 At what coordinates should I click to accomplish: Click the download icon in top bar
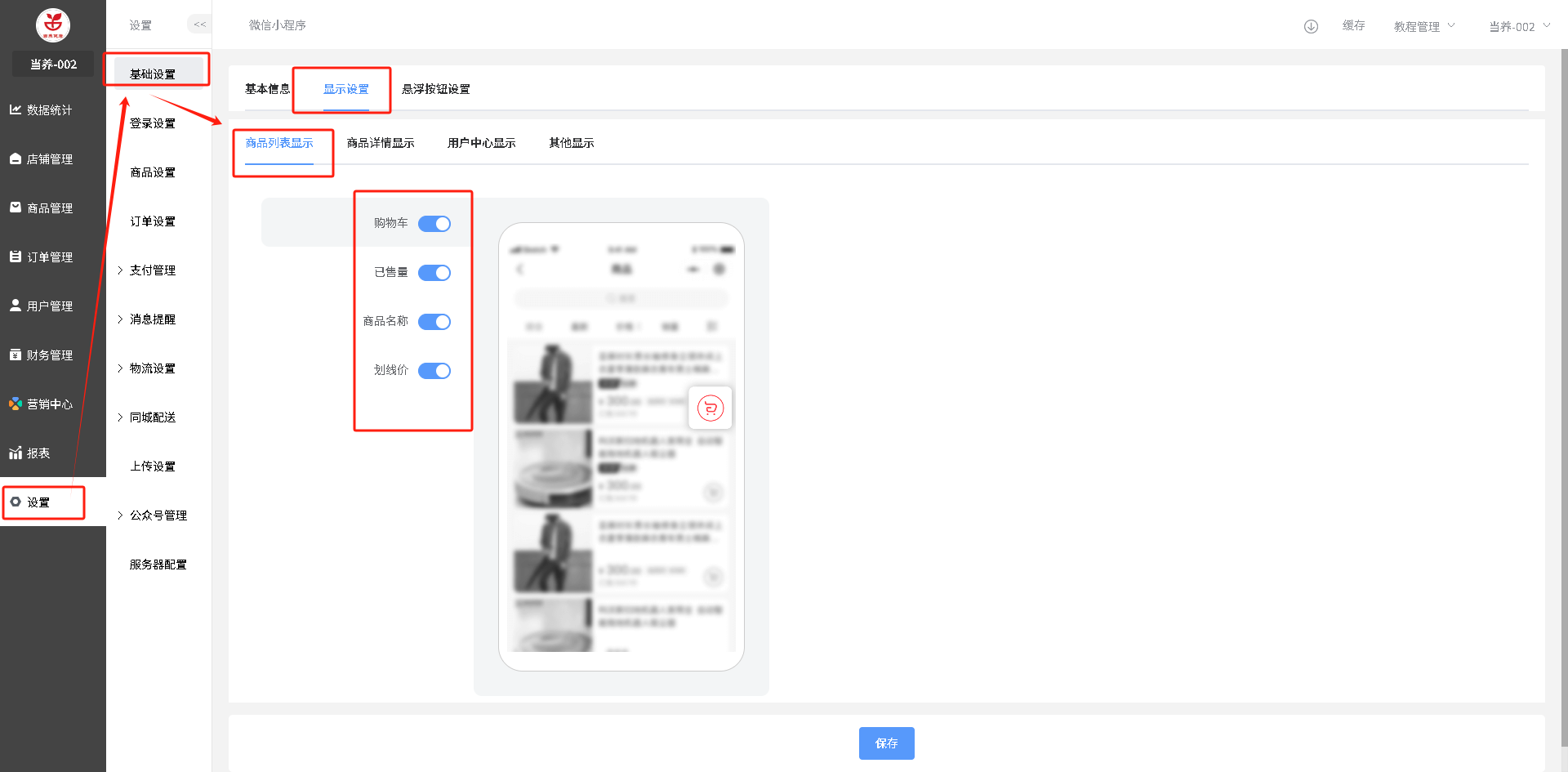(x=1311, y=26)
